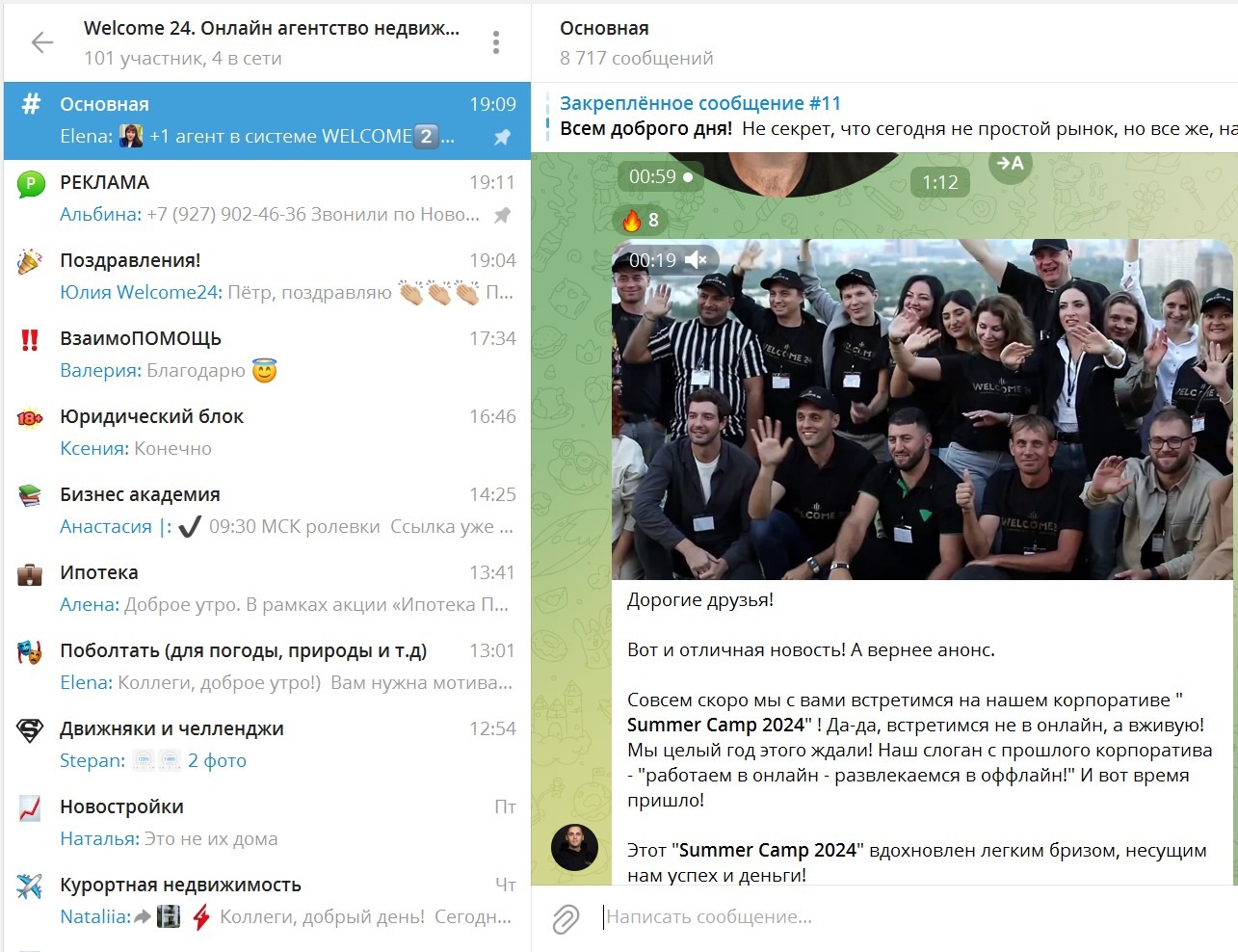Click the pin icon on РЕКЛАМА topic
Image resolution: width=1238 pixels, height=952 pixels.
[502, 215]
